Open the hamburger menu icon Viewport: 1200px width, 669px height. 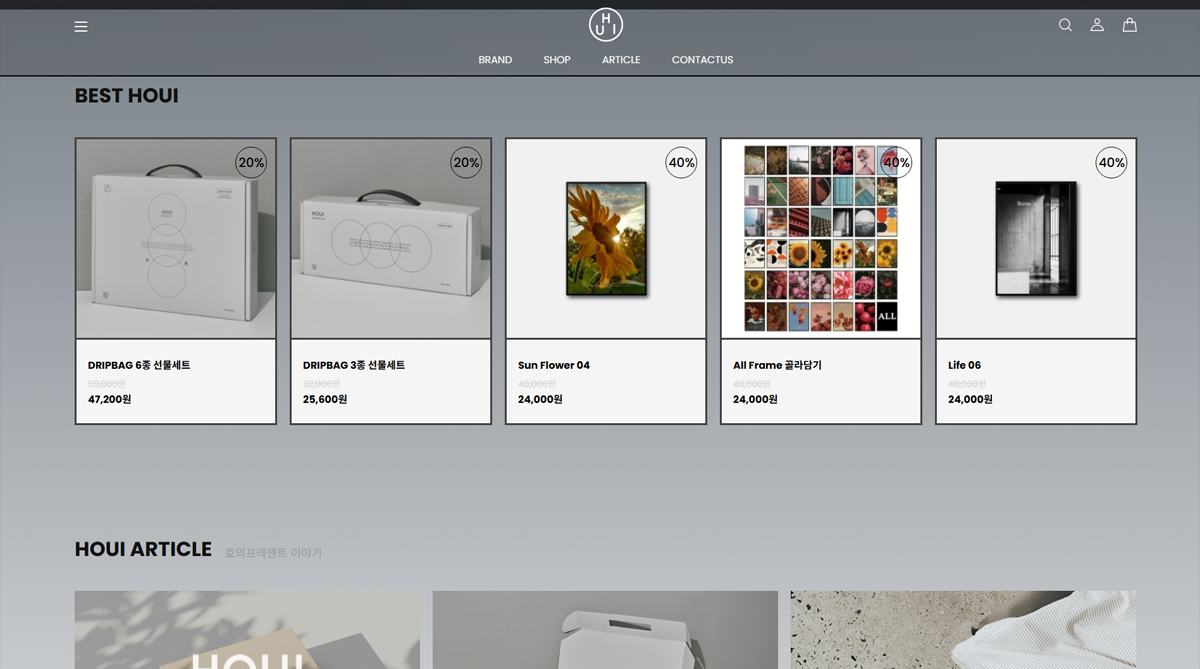(81, 26)
